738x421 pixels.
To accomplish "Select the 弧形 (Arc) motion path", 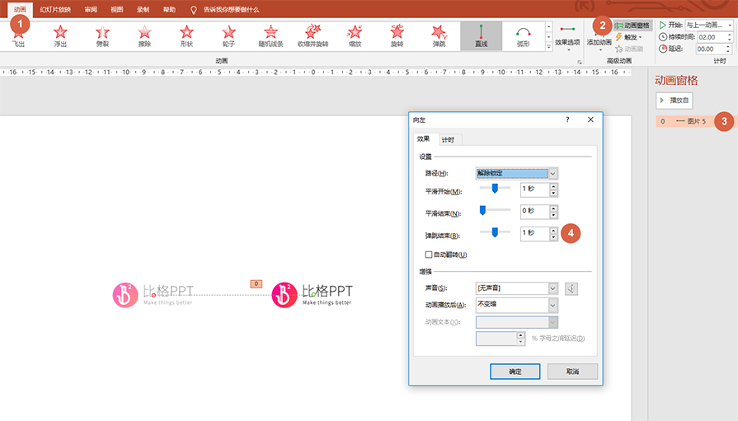I will [523, 36].
